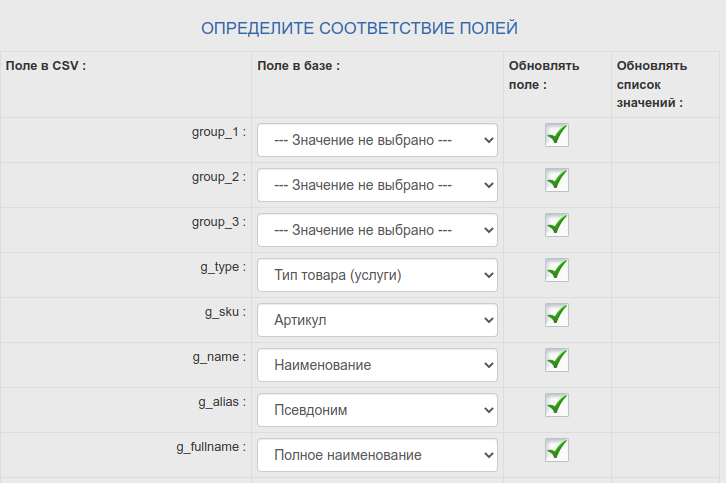Click the 'Поле в базе' column header
Screen dimensions: 726x483
point(299,66)
